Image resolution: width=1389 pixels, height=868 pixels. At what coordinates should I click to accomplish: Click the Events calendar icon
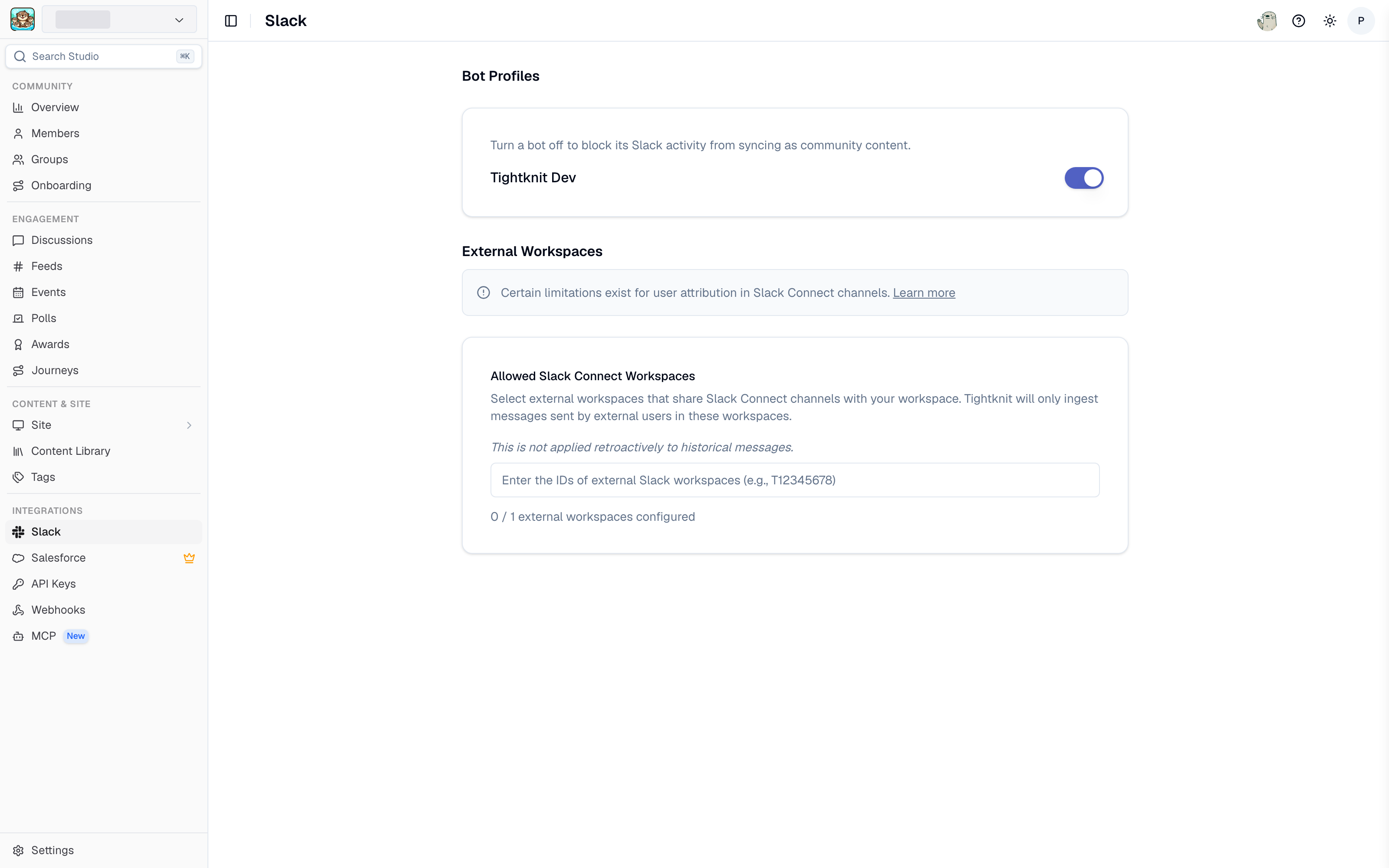(18, 292)
